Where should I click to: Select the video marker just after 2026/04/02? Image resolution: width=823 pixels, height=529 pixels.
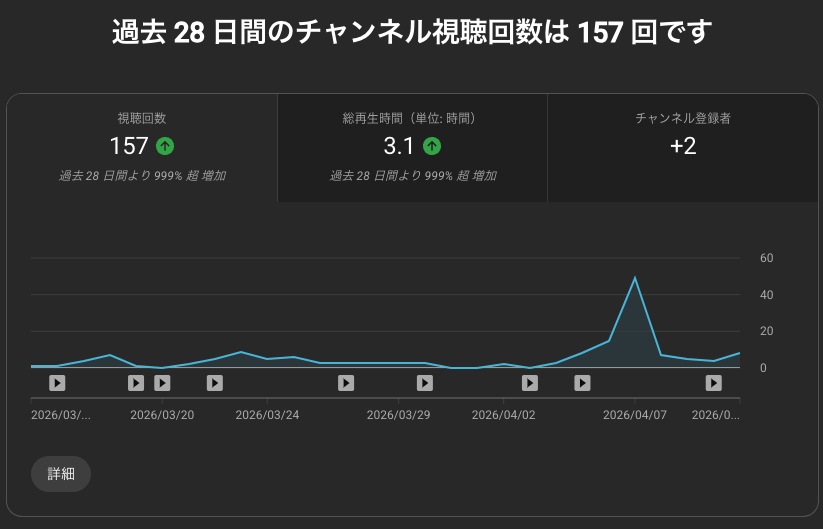pyautogui.click(x=530, y=382)
